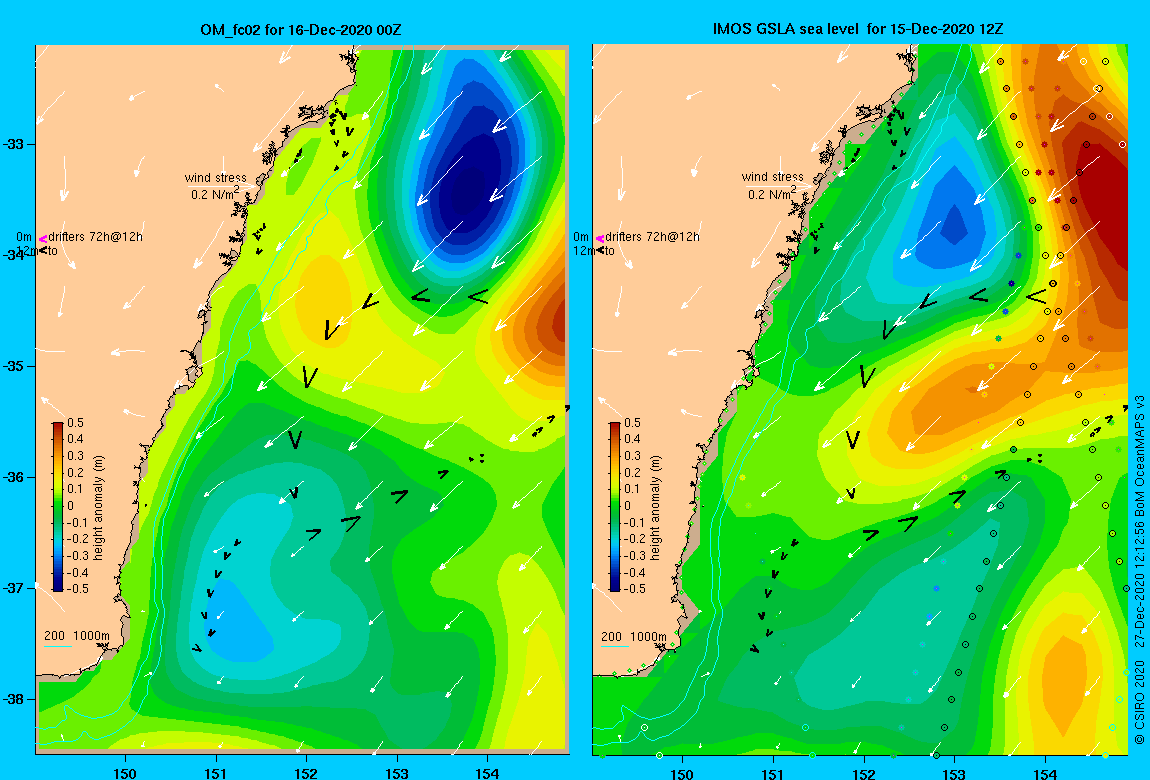Click the -36 latitude label
The height and width of the screenshot is (780, 1150).
[13, 477]
